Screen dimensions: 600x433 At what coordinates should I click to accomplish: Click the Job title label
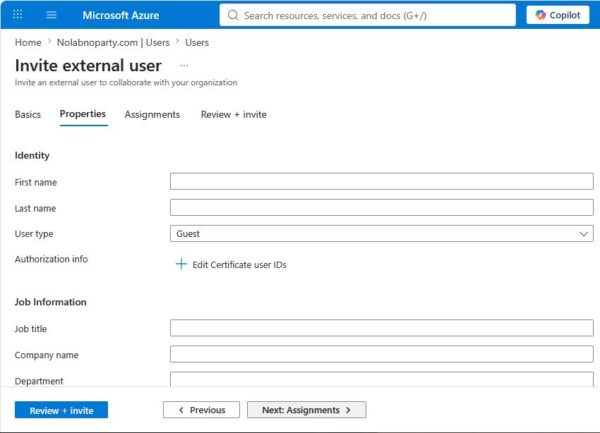point(31,329)
